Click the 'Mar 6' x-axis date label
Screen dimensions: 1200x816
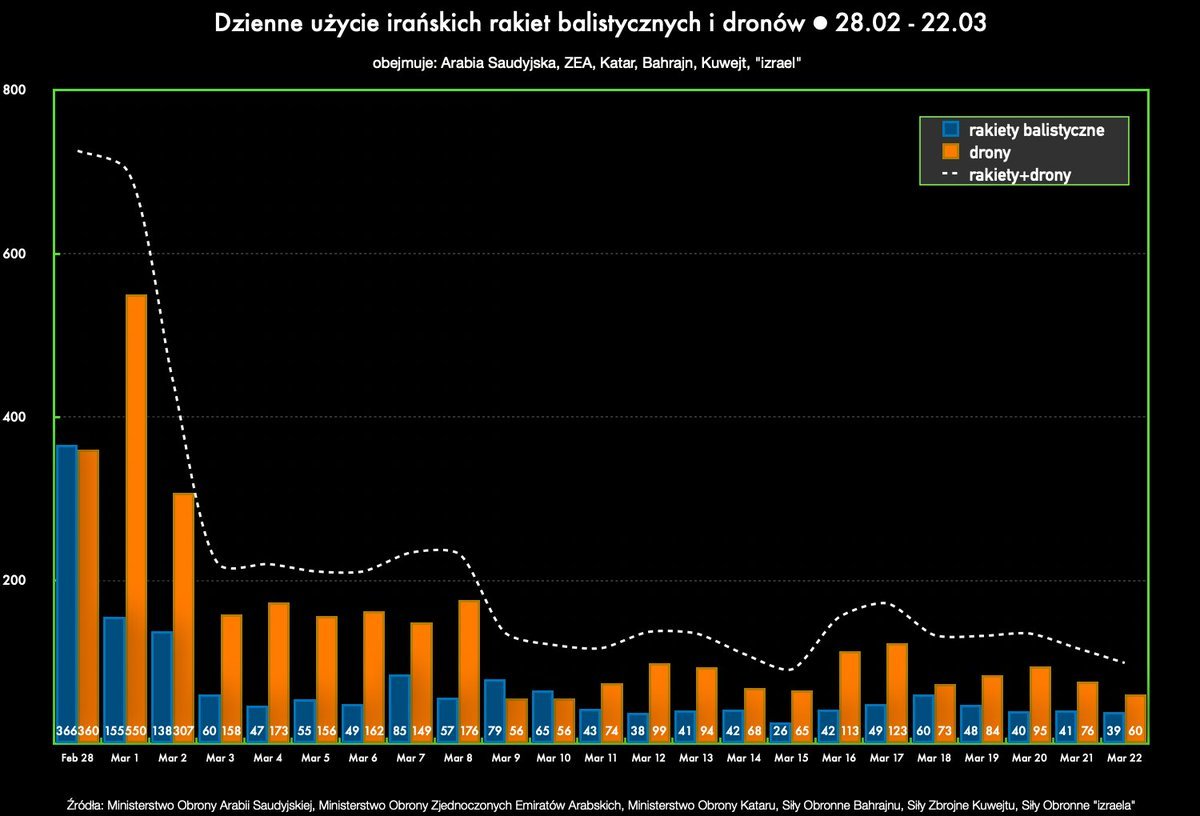pyautogui.click(x=363, y=759)
